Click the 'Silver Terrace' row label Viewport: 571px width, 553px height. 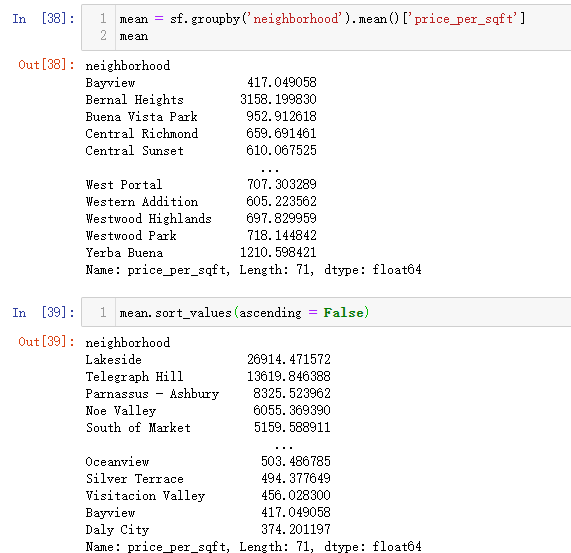click(134, 478)
